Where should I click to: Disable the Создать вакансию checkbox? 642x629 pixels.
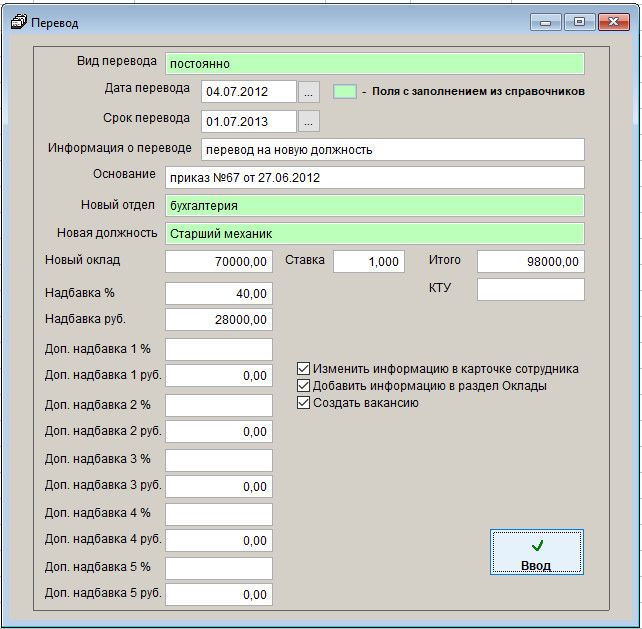(305, 403)
